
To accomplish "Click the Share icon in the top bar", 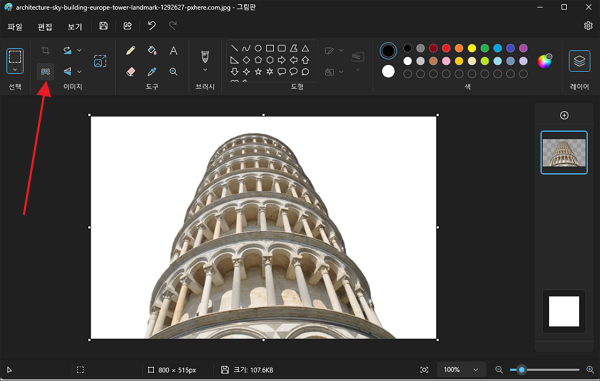I will point(127,26).
